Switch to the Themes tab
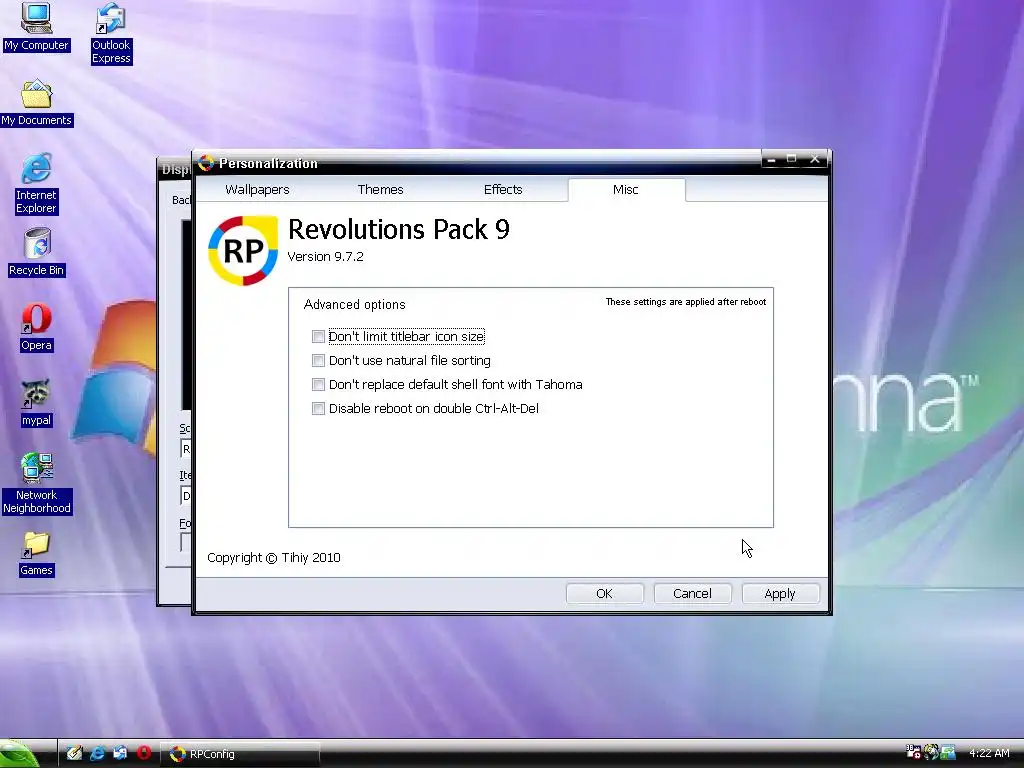Screen dimensions: 1024x768 [380, 189]
